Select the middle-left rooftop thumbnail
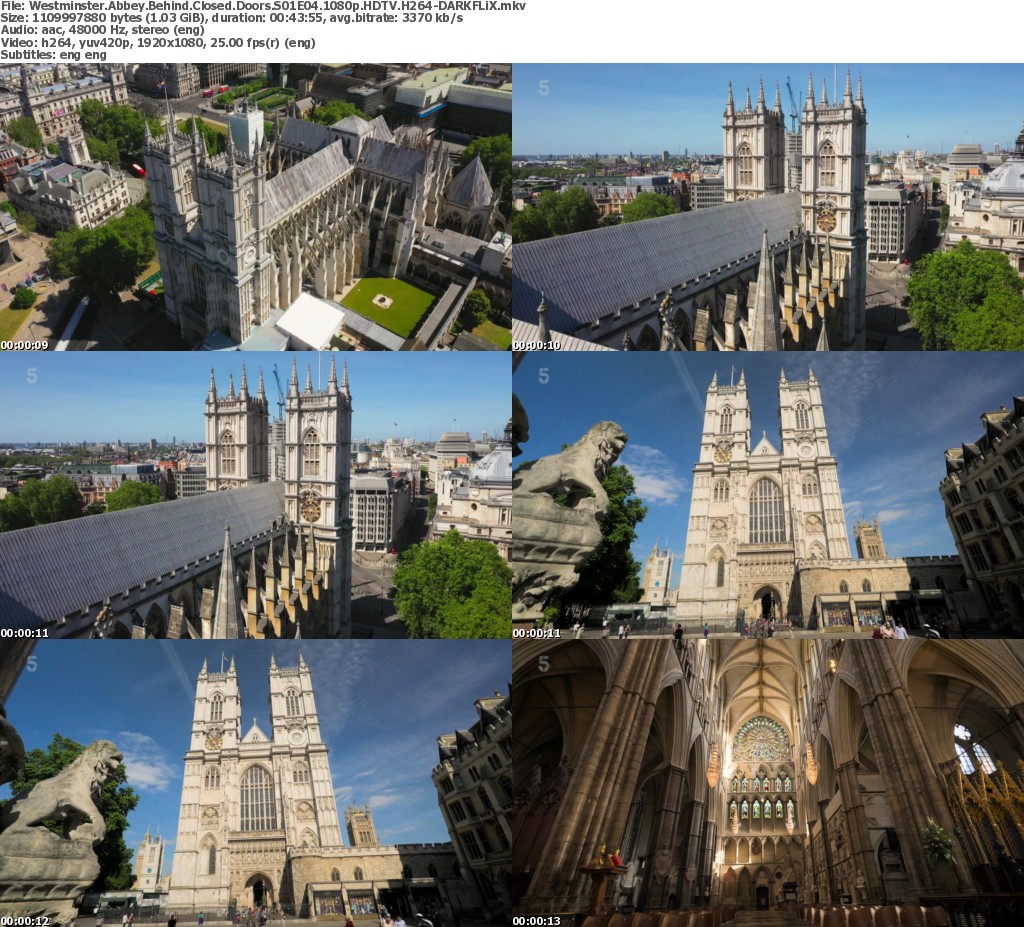The image size is (1024, 927). [x=256, y=495]
